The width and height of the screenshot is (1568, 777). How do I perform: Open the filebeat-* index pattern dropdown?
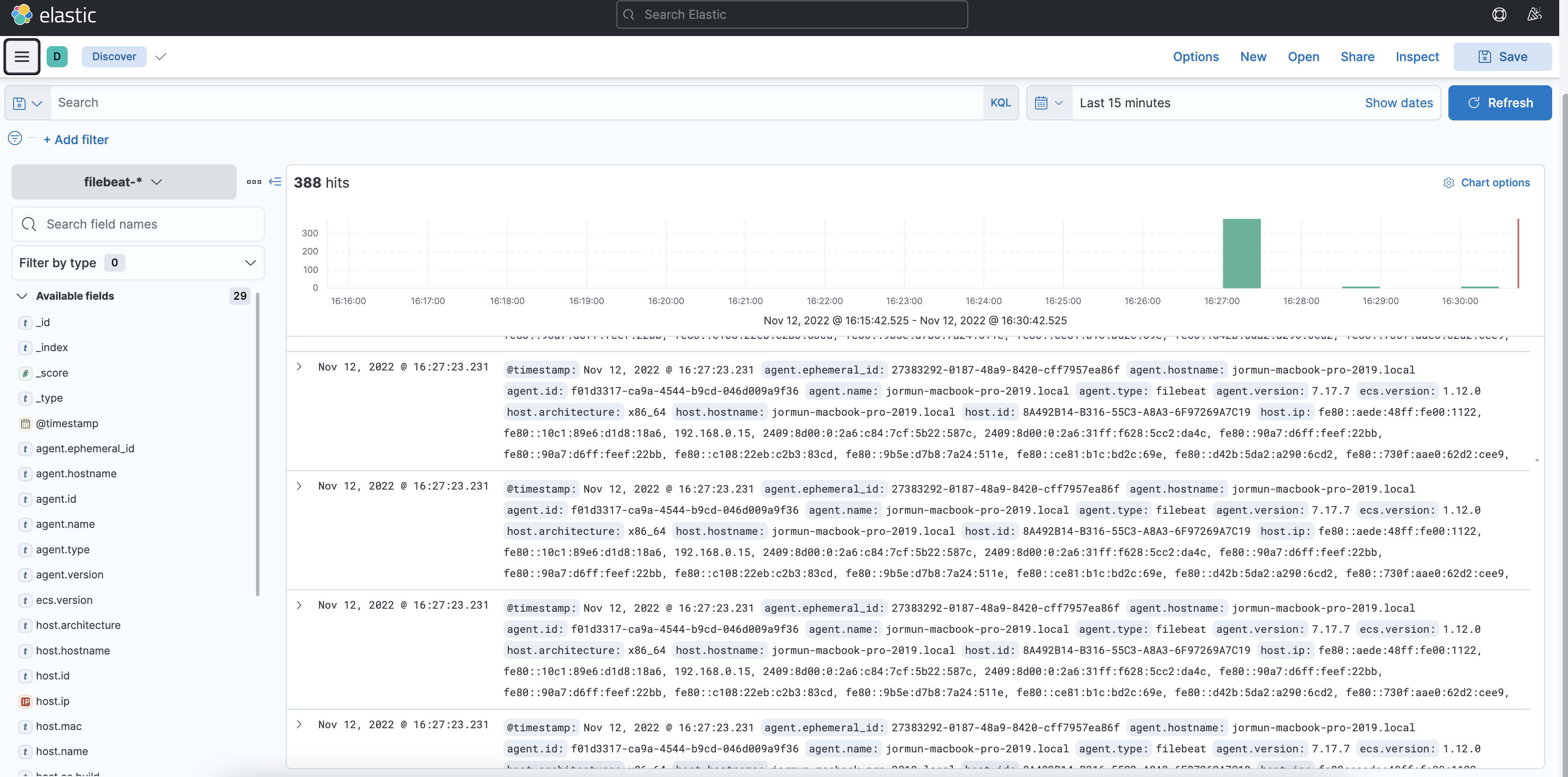coord(124,182)
